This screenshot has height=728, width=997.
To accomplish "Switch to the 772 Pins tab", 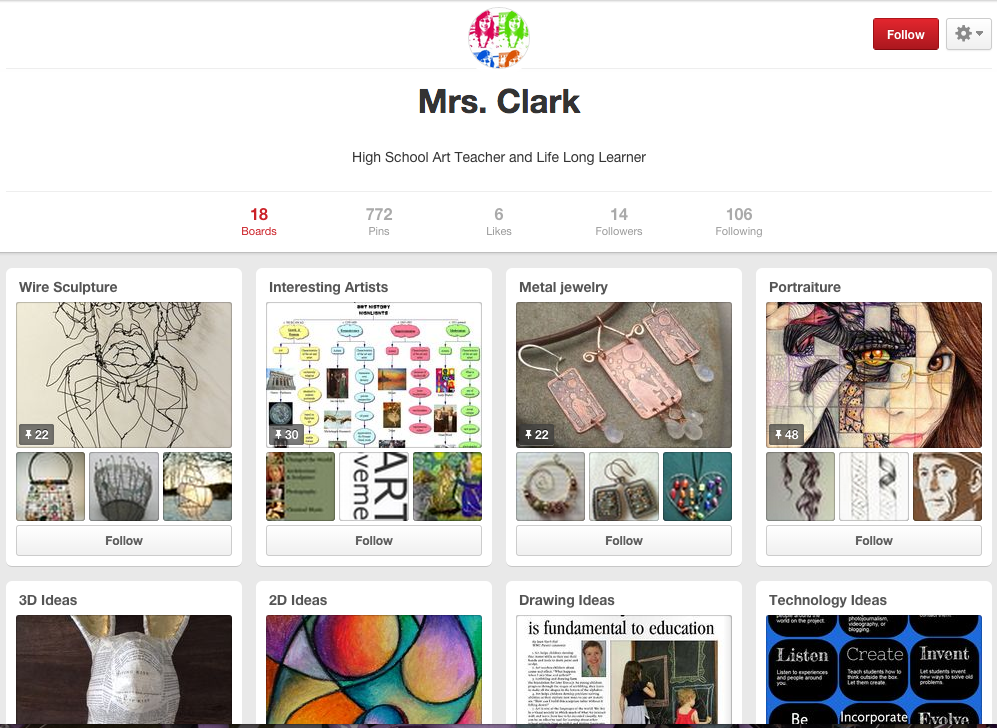I will (x=379, y=221).
